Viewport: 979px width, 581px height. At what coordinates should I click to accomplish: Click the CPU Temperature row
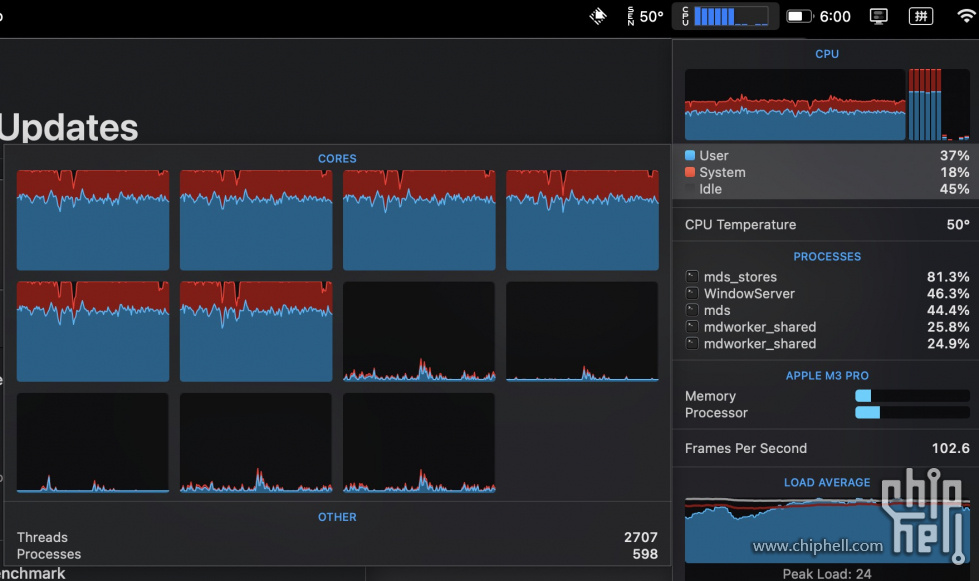[x=827, y=225]
